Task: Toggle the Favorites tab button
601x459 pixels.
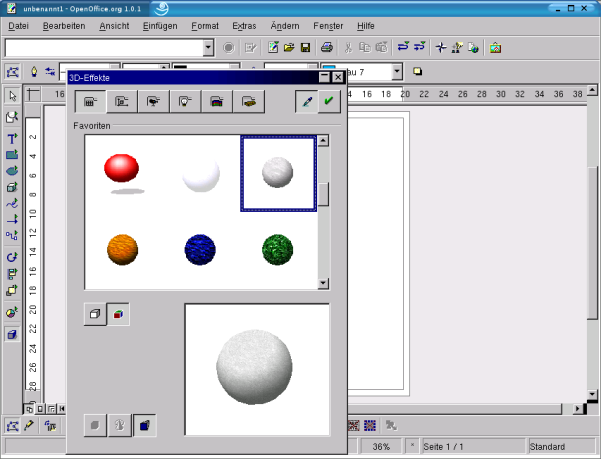Action: (90, 101)
